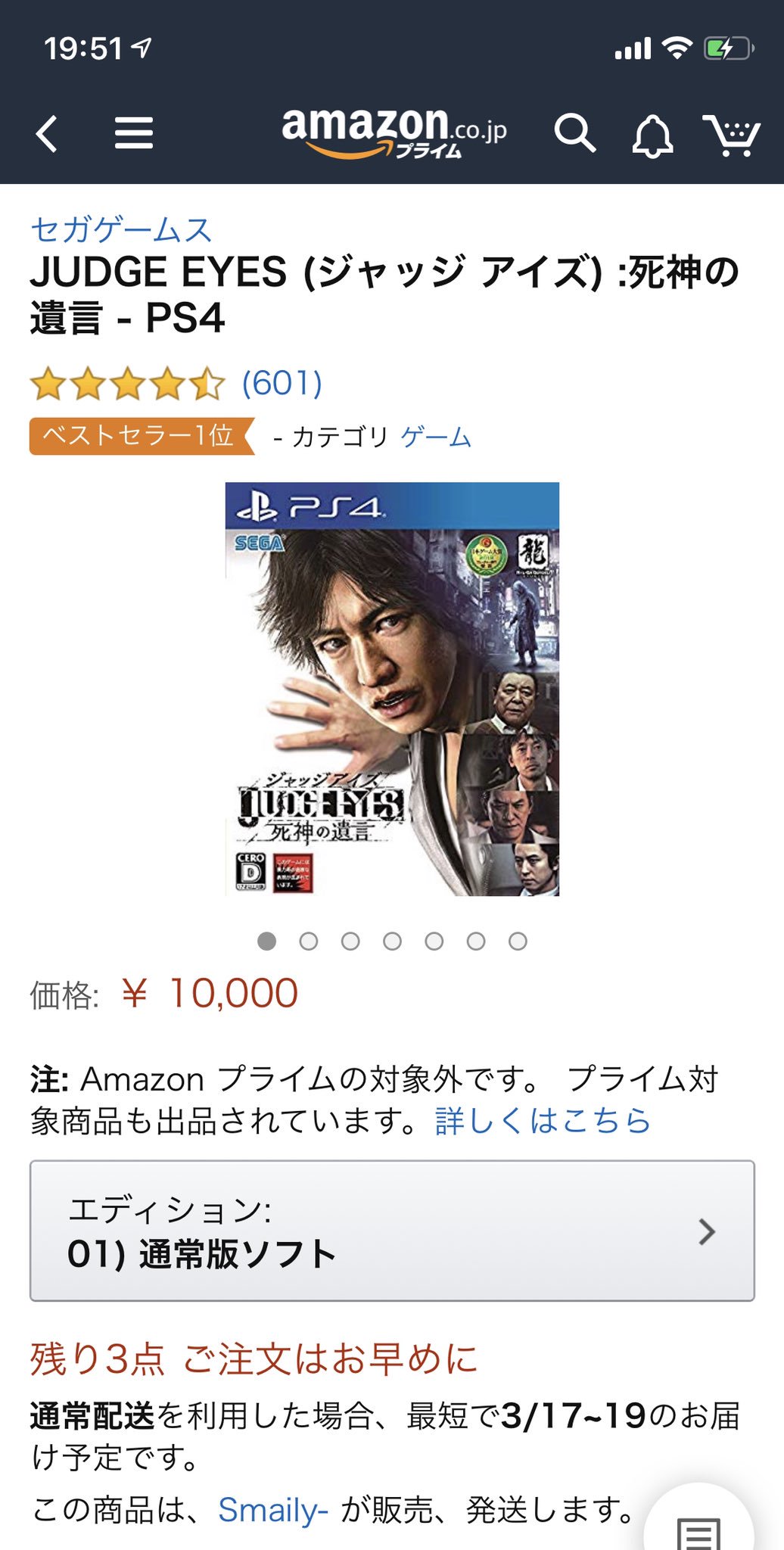Tap the star rating icons
Viewport: 784px width, 1550px height.
pos(127,384)
